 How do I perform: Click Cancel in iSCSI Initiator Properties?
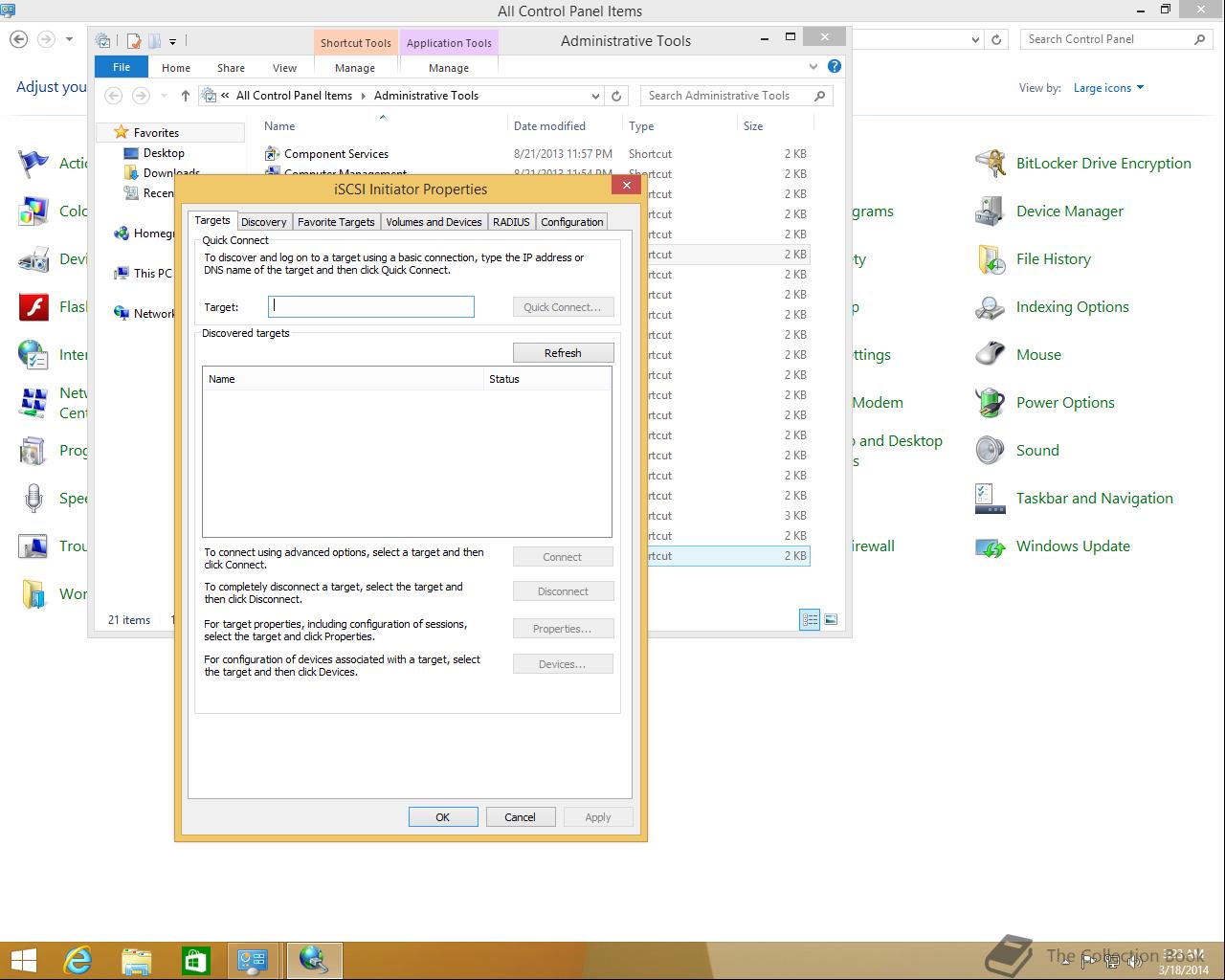tap(520, 817)
